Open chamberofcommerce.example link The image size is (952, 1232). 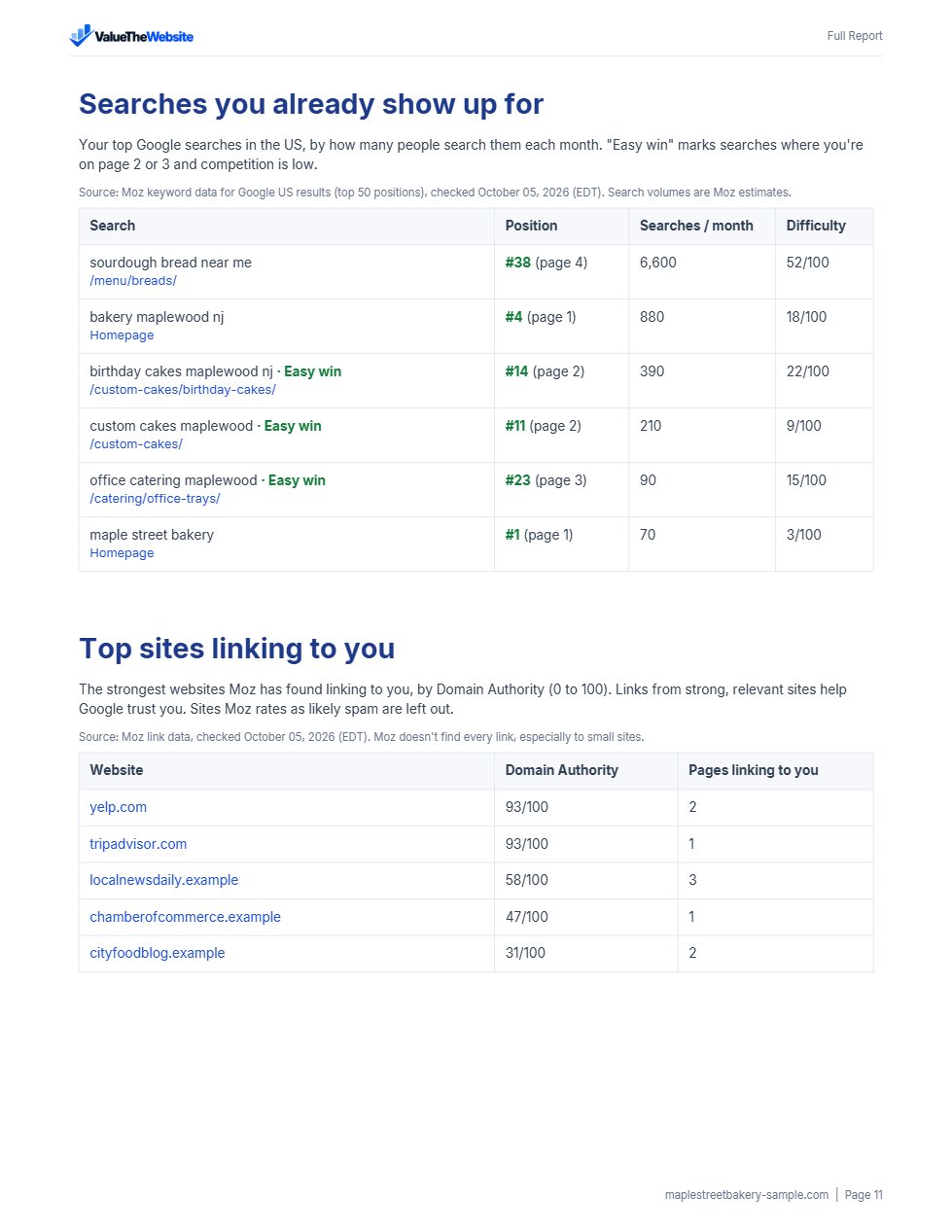point(185,917)
